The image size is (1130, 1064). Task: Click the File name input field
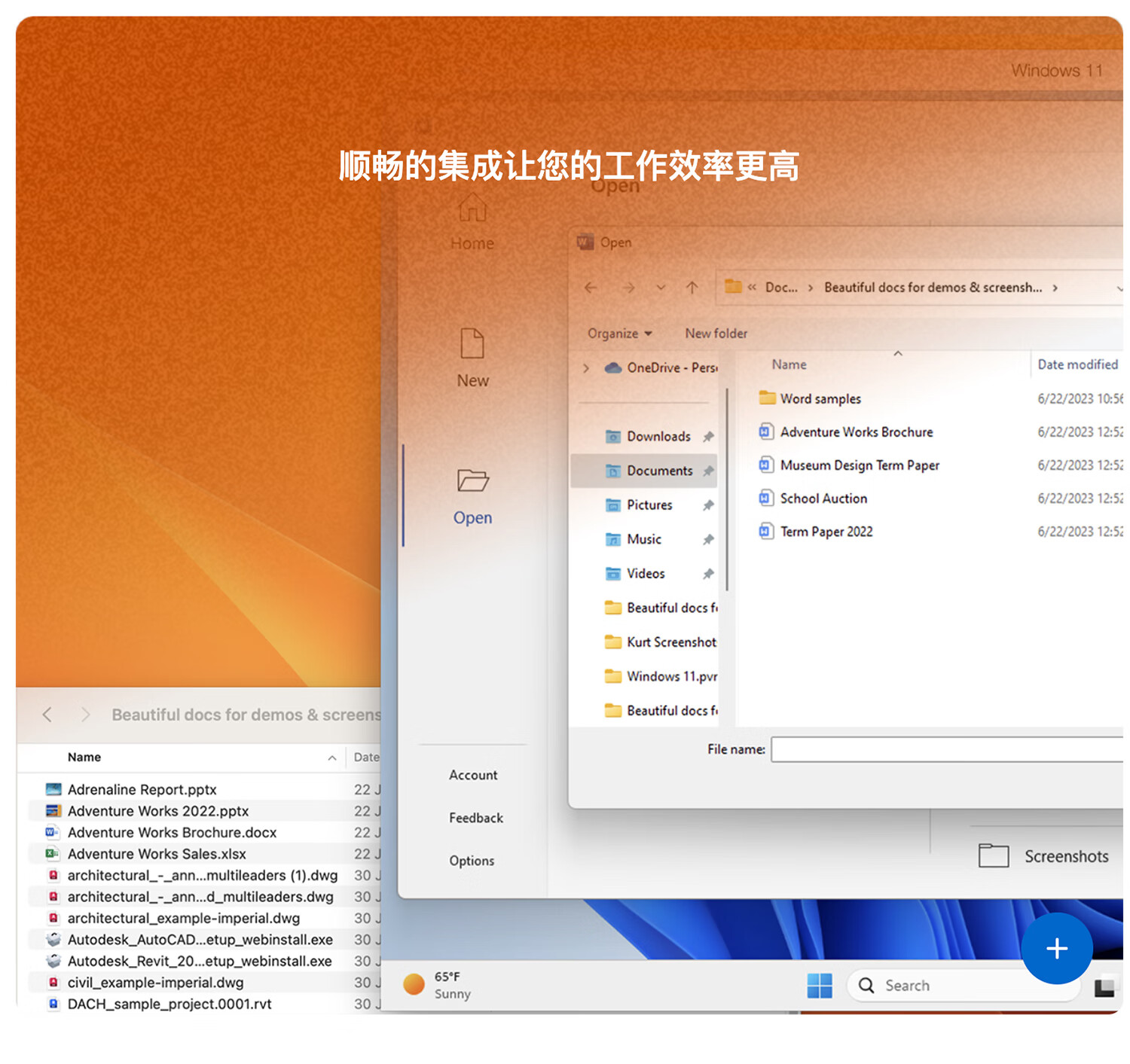(947, 750)
